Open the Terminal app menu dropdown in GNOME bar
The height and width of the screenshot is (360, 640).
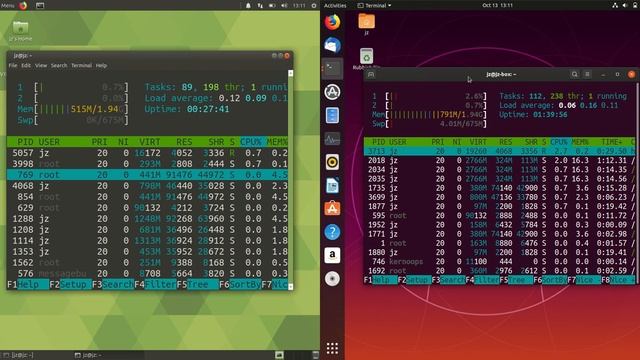click(374, 5)
